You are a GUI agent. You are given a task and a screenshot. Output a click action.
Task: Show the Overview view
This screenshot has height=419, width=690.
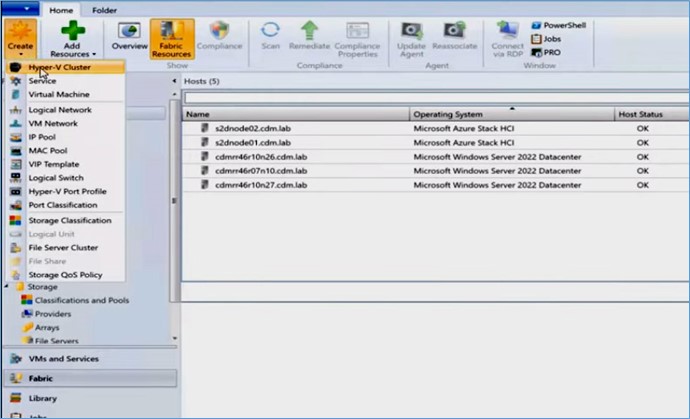(129, 37)
